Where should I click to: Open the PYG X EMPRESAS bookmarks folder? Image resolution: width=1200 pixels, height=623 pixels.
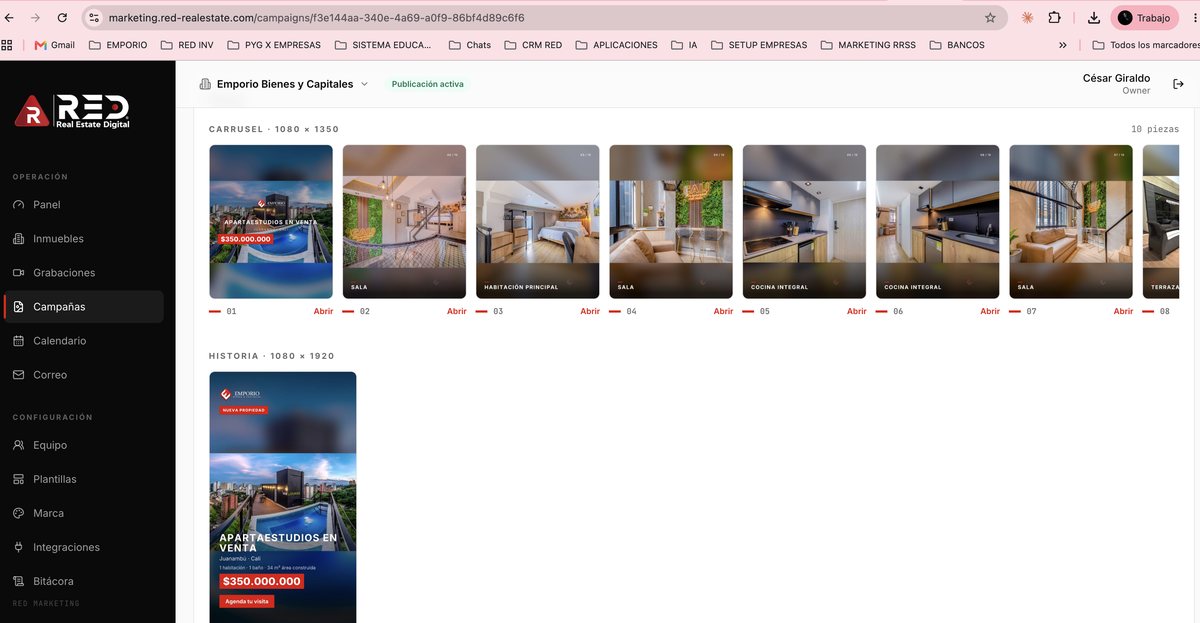point(275,45)
